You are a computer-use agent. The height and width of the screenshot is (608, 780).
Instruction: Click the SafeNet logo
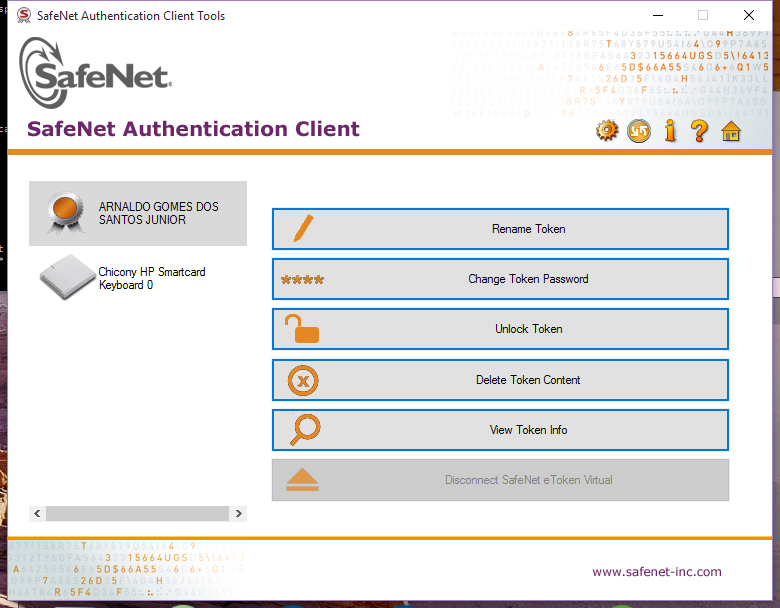click(x=95, y=73)
